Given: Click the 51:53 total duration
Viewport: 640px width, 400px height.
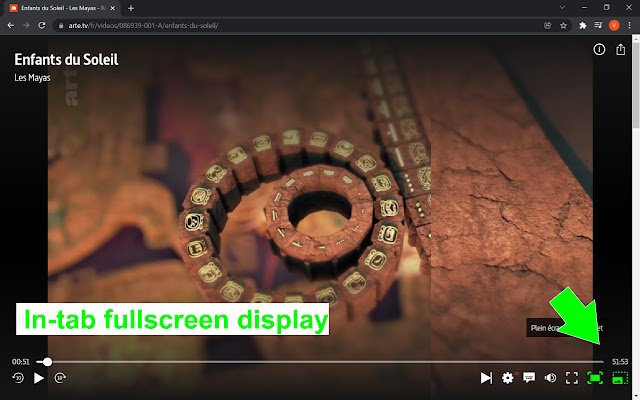Looking at the screenshot, I should tap(620, 362).
